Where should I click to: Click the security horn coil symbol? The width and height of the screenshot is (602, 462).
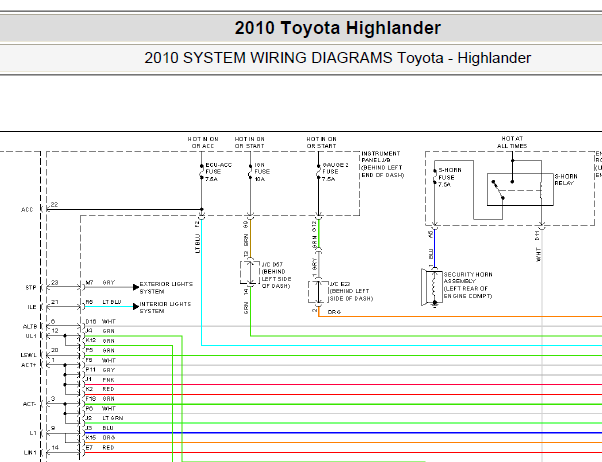tap(435, 289)
